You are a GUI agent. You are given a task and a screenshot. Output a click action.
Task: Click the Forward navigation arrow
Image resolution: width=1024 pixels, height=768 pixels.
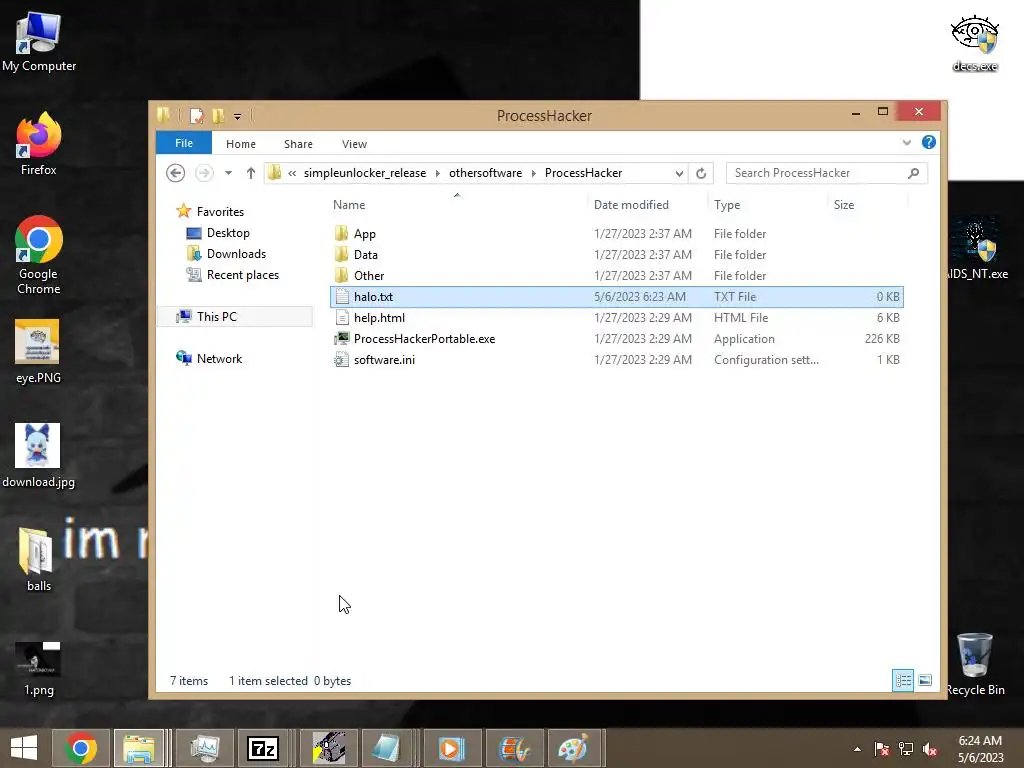(x=204, y=173)
